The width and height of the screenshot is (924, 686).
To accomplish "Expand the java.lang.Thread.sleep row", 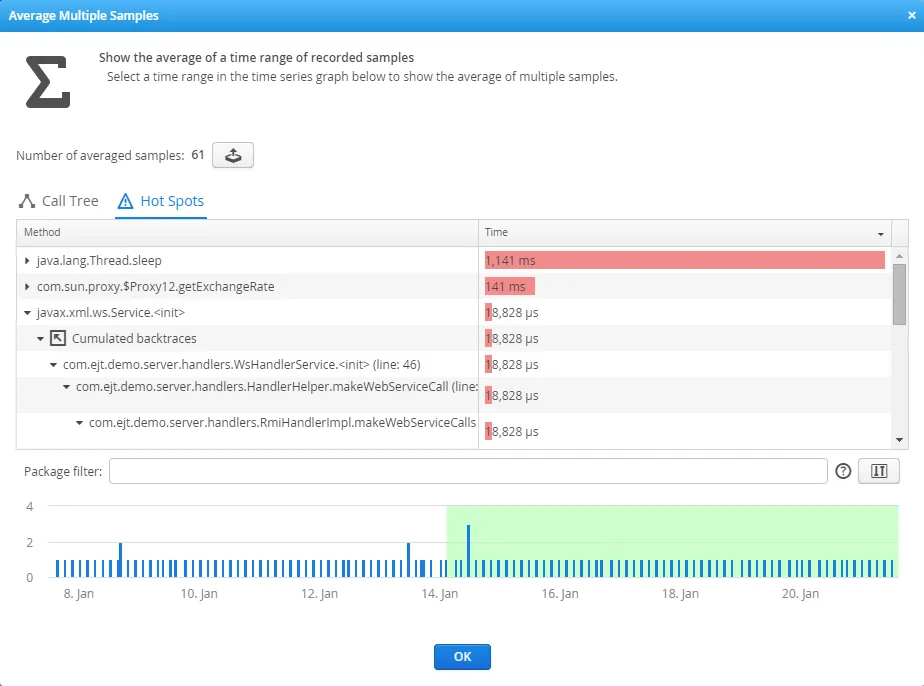I will click(27, 260).
